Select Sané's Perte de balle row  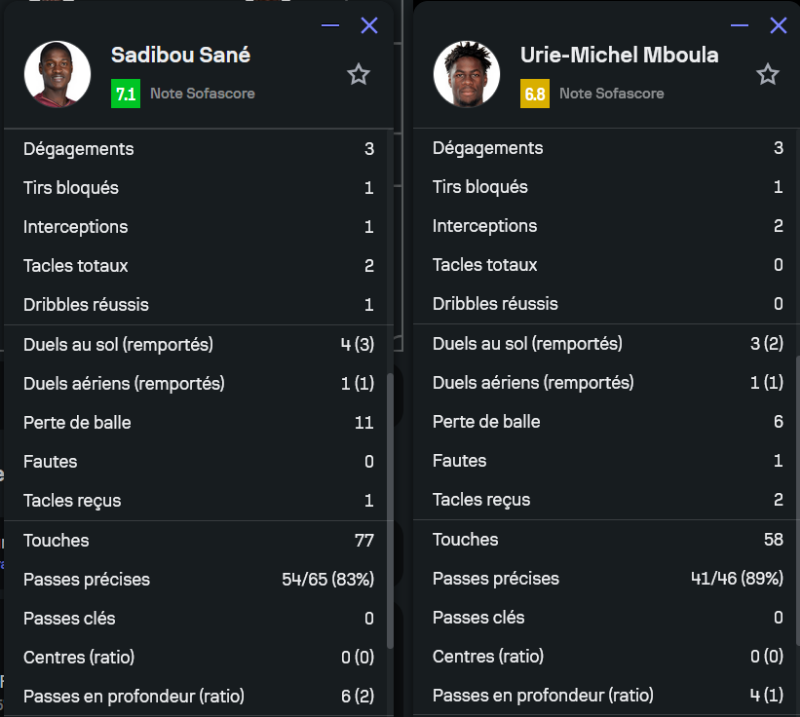coord(198,423)
